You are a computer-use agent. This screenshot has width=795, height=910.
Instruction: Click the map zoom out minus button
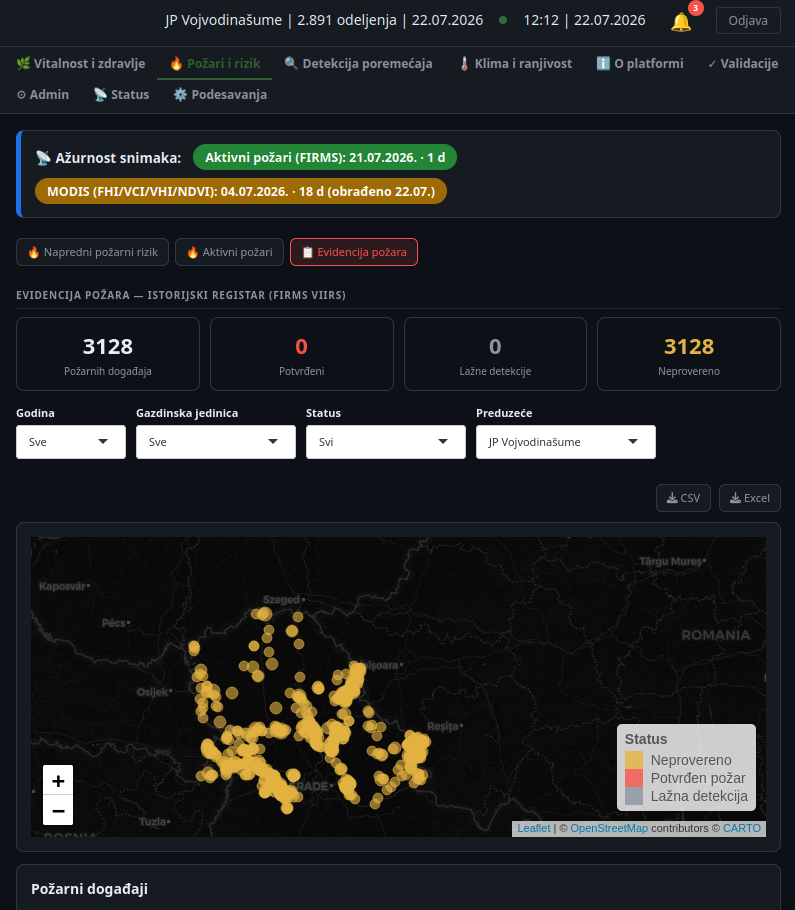coord(58,810)
